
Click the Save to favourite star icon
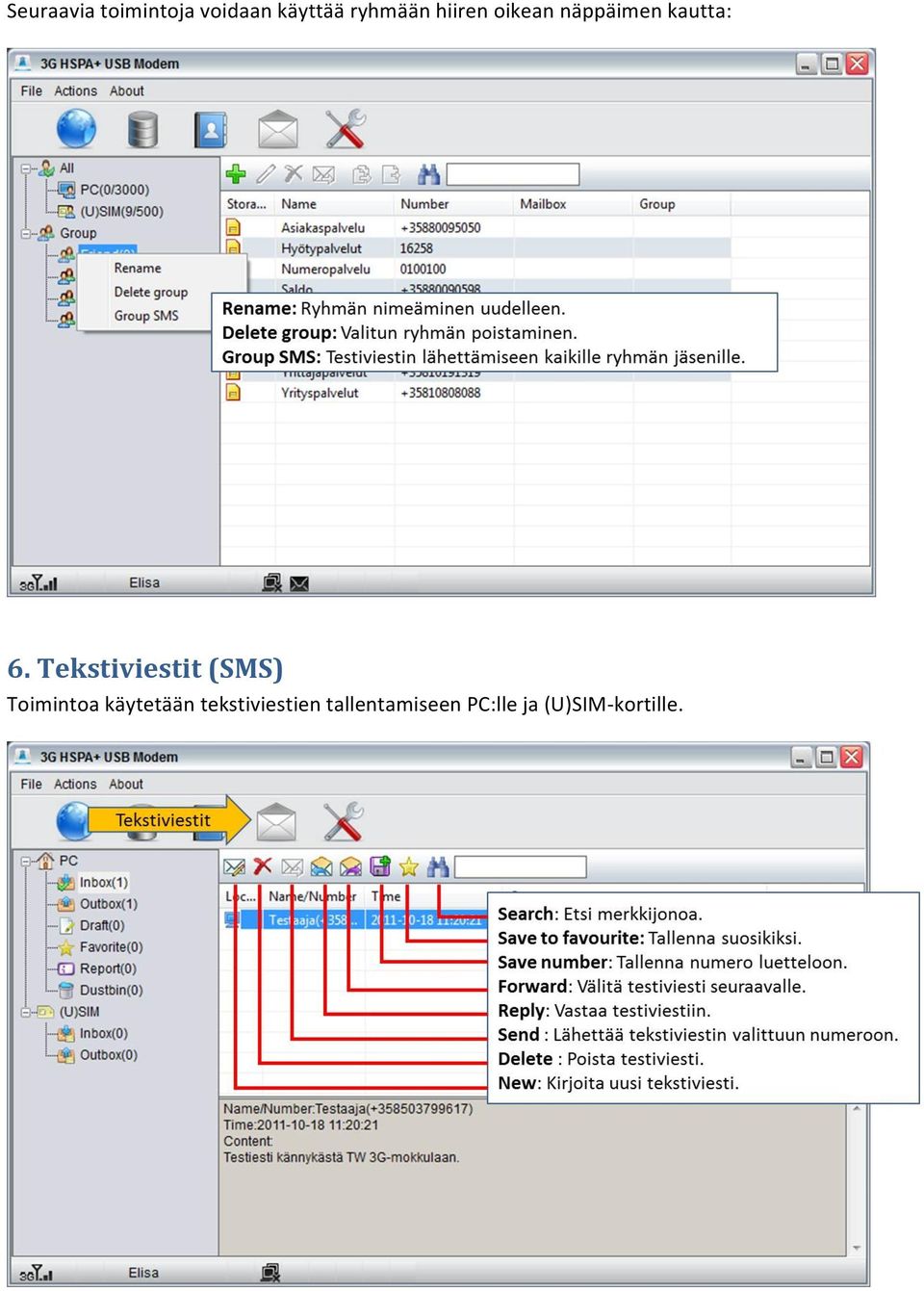pyautogui.click(x=409, y=866)
